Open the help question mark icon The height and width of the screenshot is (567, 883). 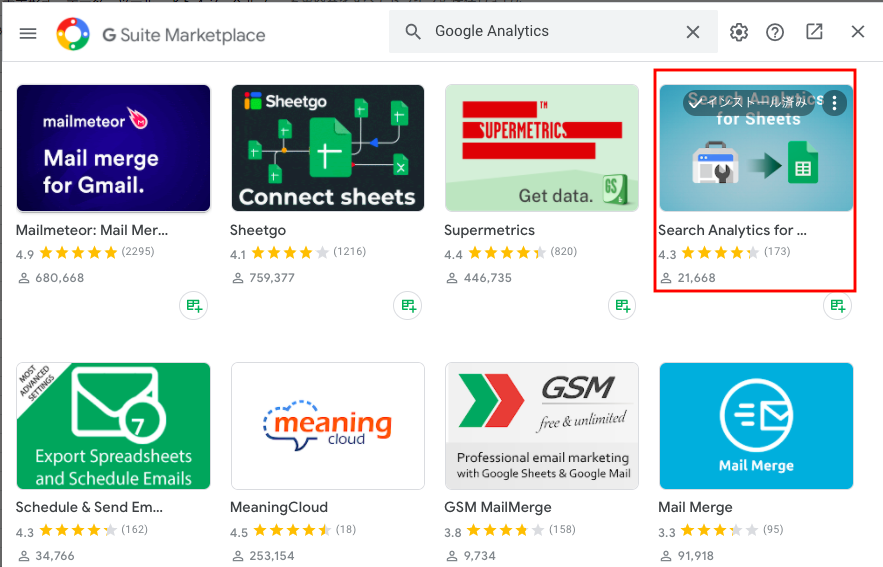(775, 32)
